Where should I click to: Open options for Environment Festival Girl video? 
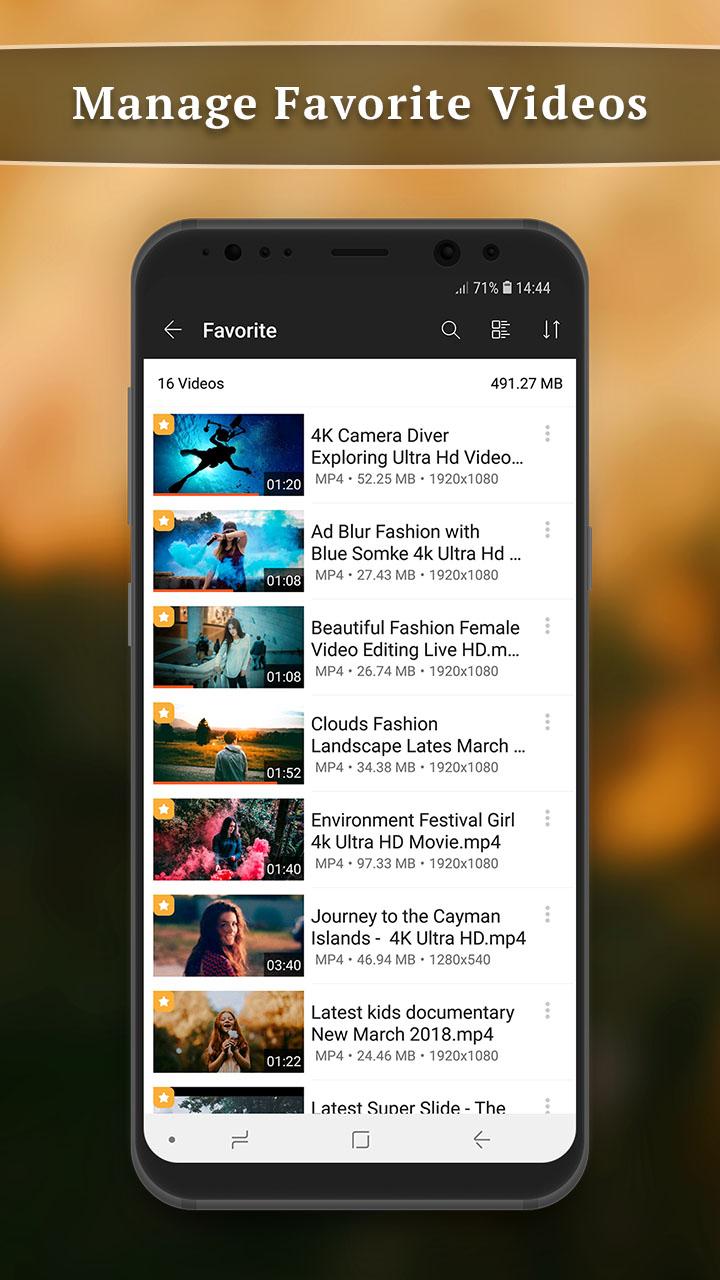pyautogui.click(x=547, y=817)
